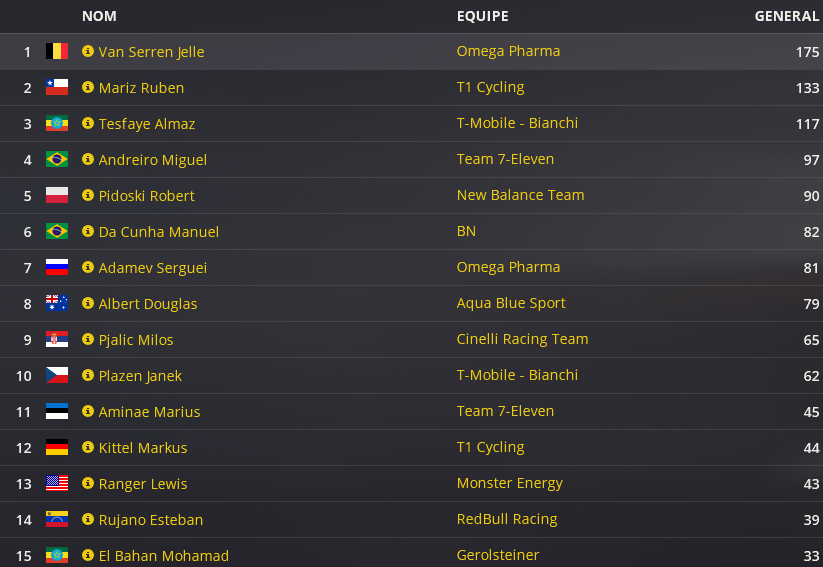
Task: Open Monster Energy team page
Action: (510, 484)
